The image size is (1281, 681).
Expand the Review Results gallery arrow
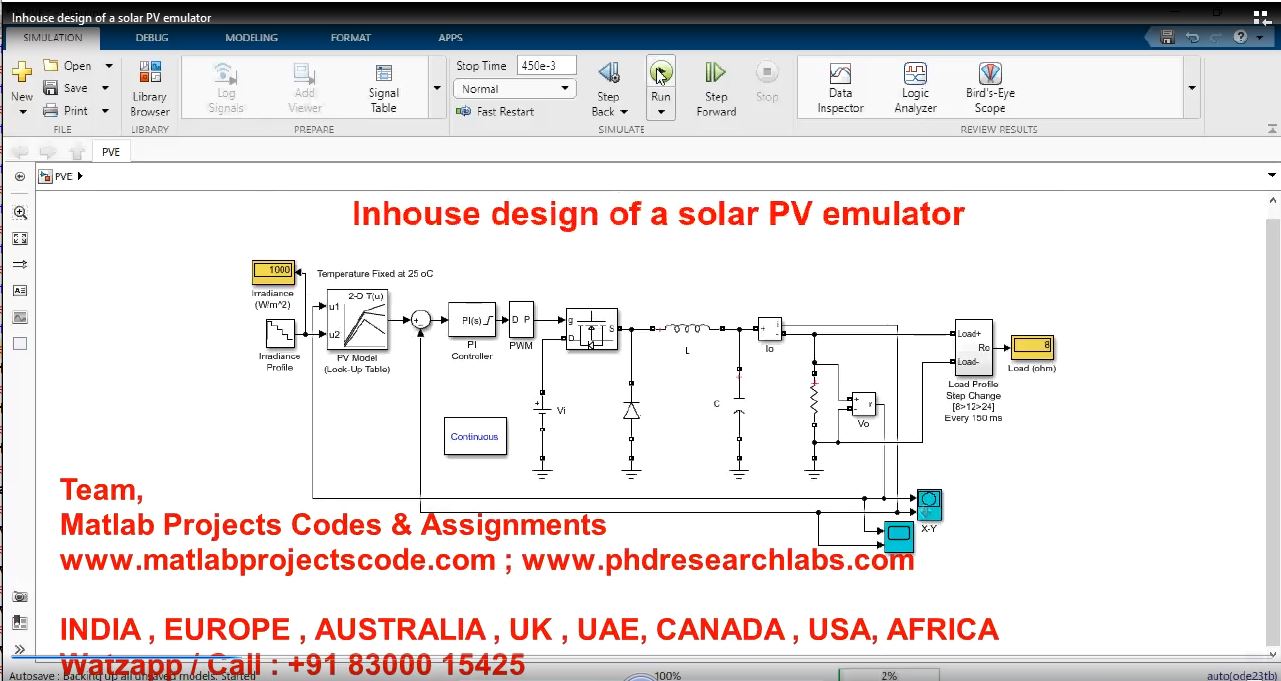tap(1191, 88)
